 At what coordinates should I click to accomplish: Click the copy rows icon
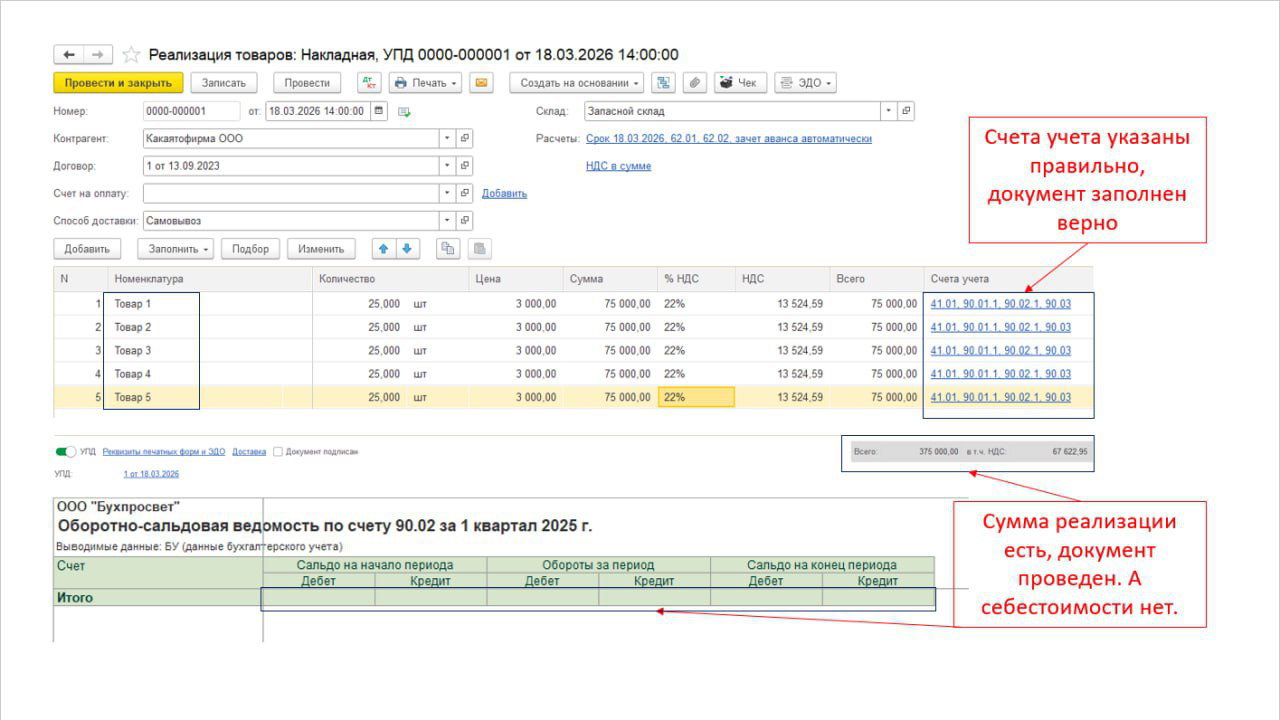click(448, 249)
